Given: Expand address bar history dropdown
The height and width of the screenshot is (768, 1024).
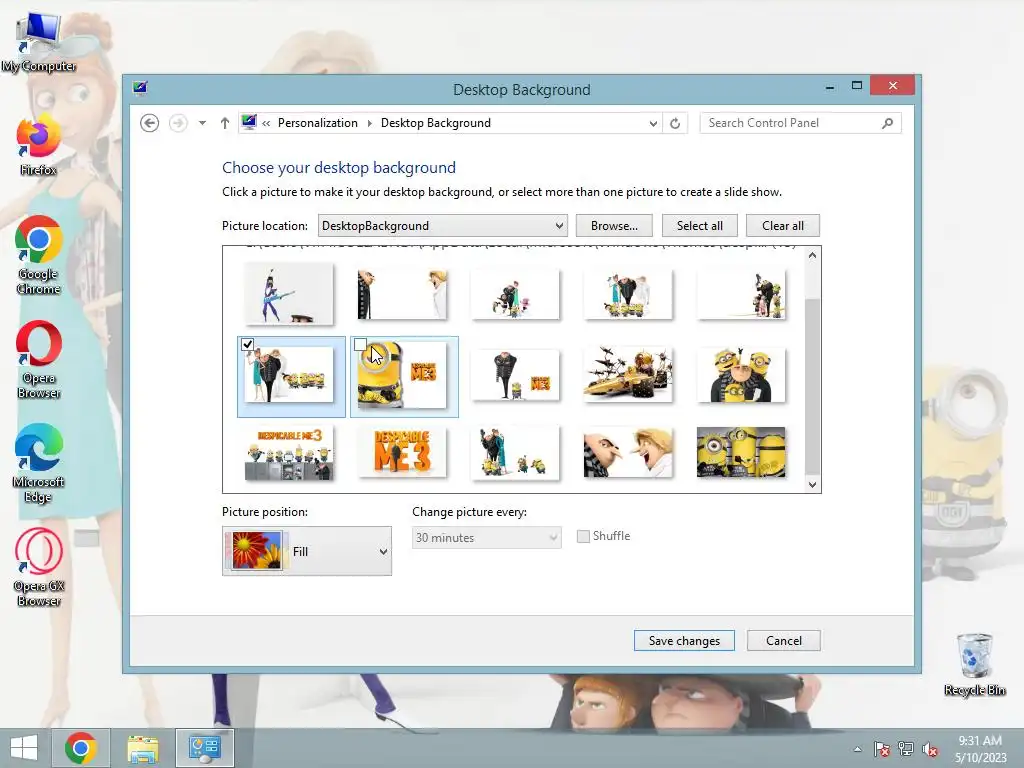Looking at the screenshot, I should [652, 123].
